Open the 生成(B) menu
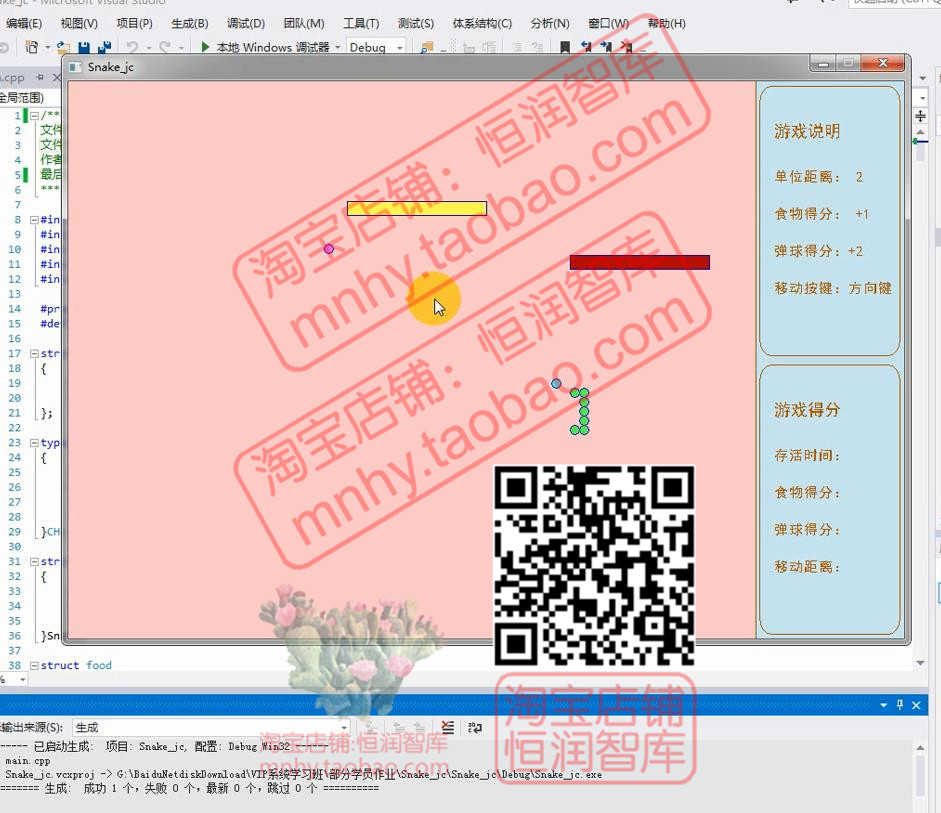This screenshot has width=941, height=813. tap(190, 23)
